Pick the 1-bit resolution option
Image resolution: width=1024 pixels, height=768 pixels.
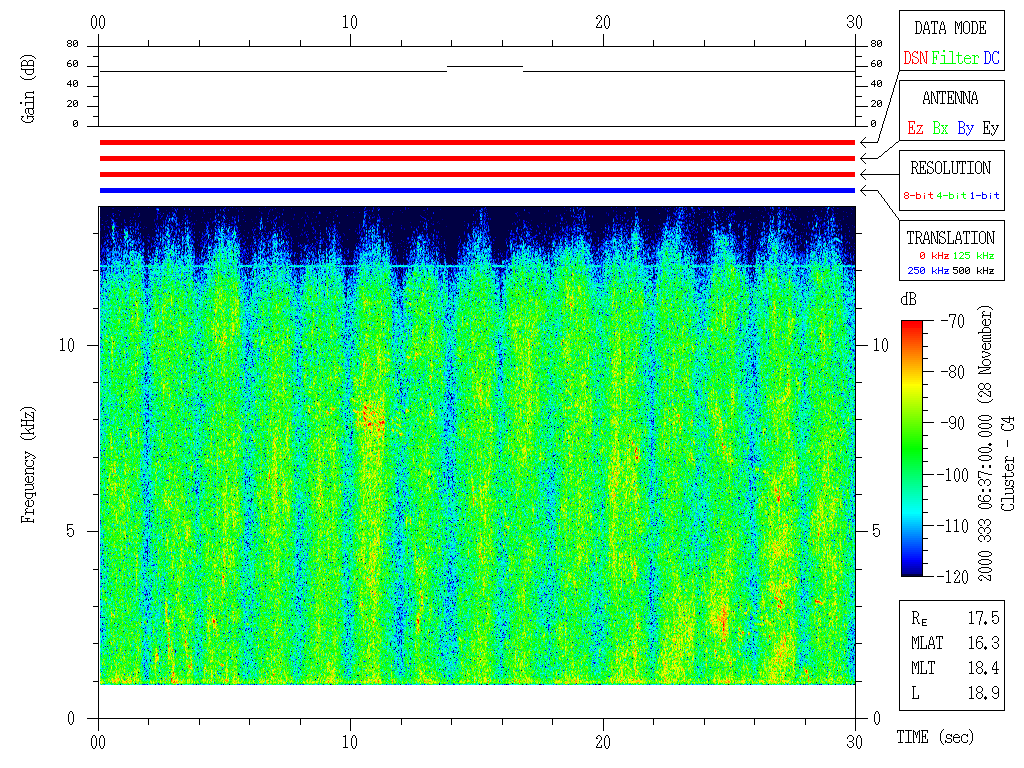[x=987, y=196]
